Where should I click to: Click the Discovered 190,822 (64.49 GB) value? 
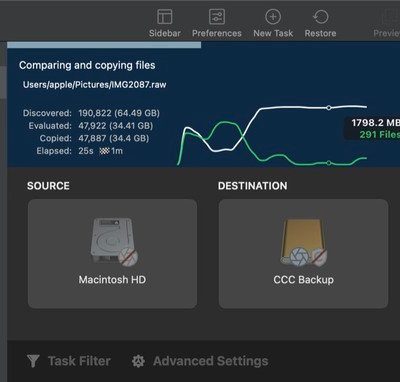(x=119, y=113)
